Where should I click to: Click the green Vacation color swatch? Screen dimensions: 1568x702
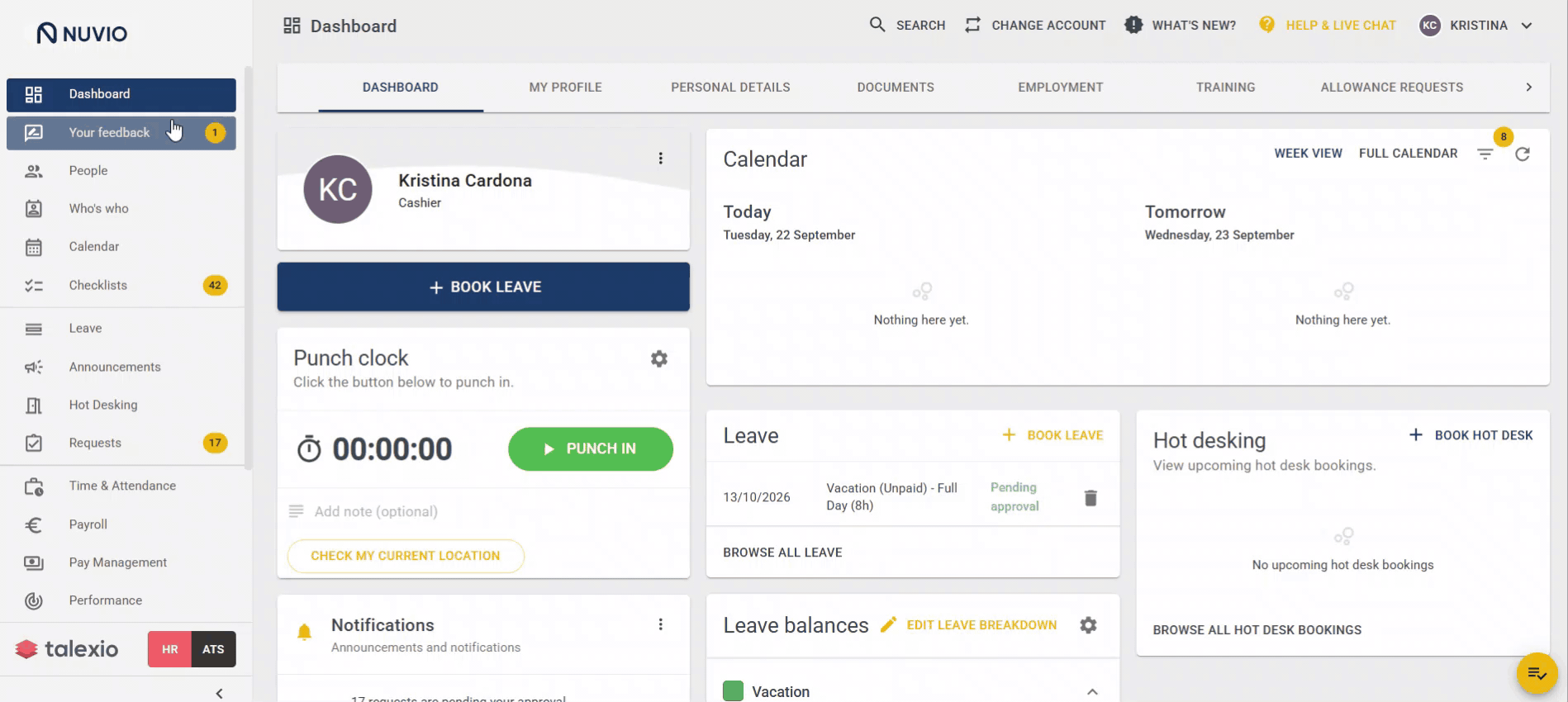[733, 691]
